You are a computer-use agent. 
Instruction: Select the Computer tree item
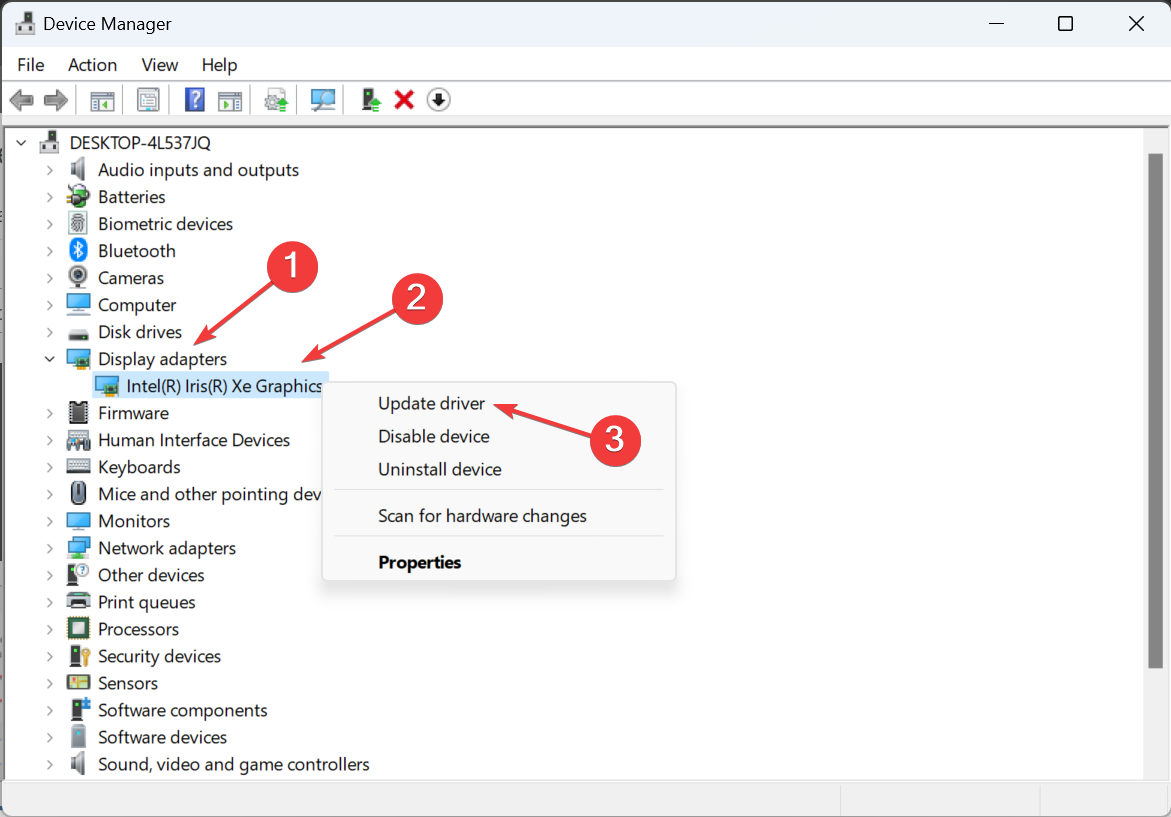(137, 305)
